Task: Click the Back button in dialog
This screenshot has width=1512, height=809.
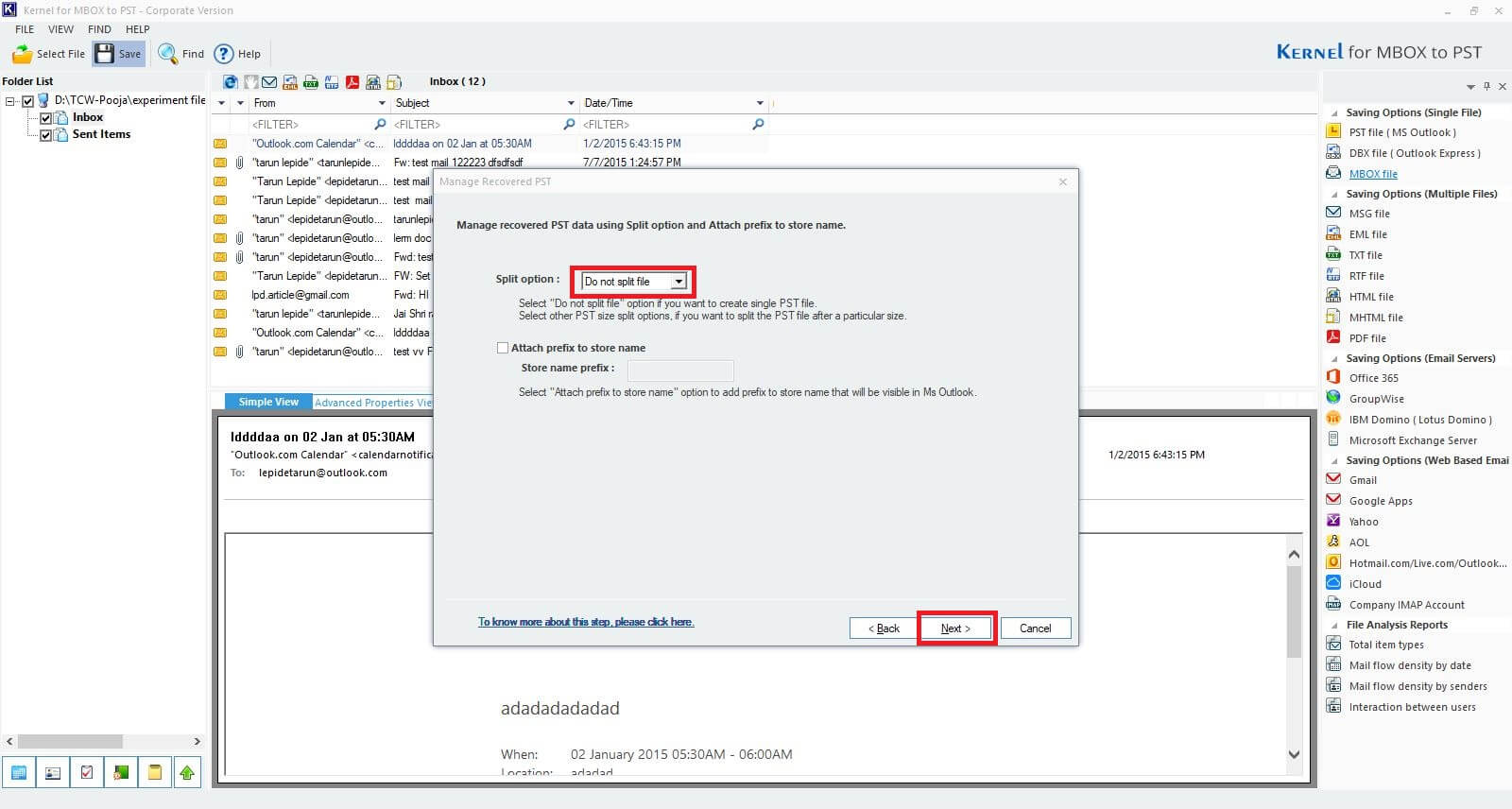Action: [884, 628]
